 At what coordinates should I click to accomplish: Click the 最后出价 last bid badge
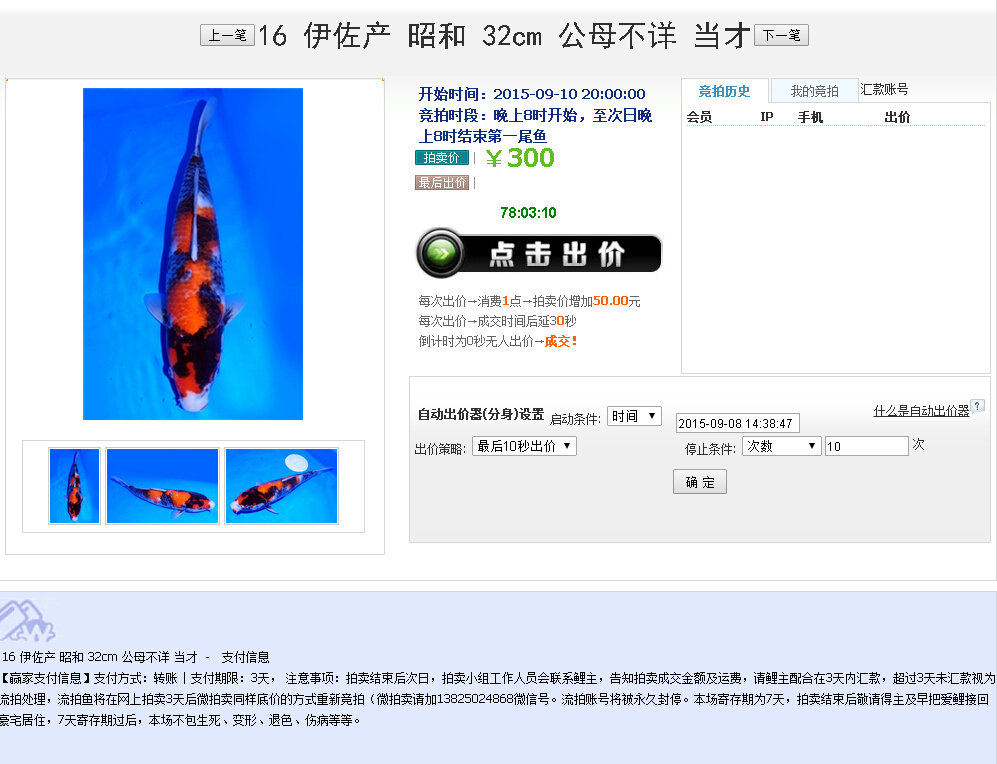point(442,182)
